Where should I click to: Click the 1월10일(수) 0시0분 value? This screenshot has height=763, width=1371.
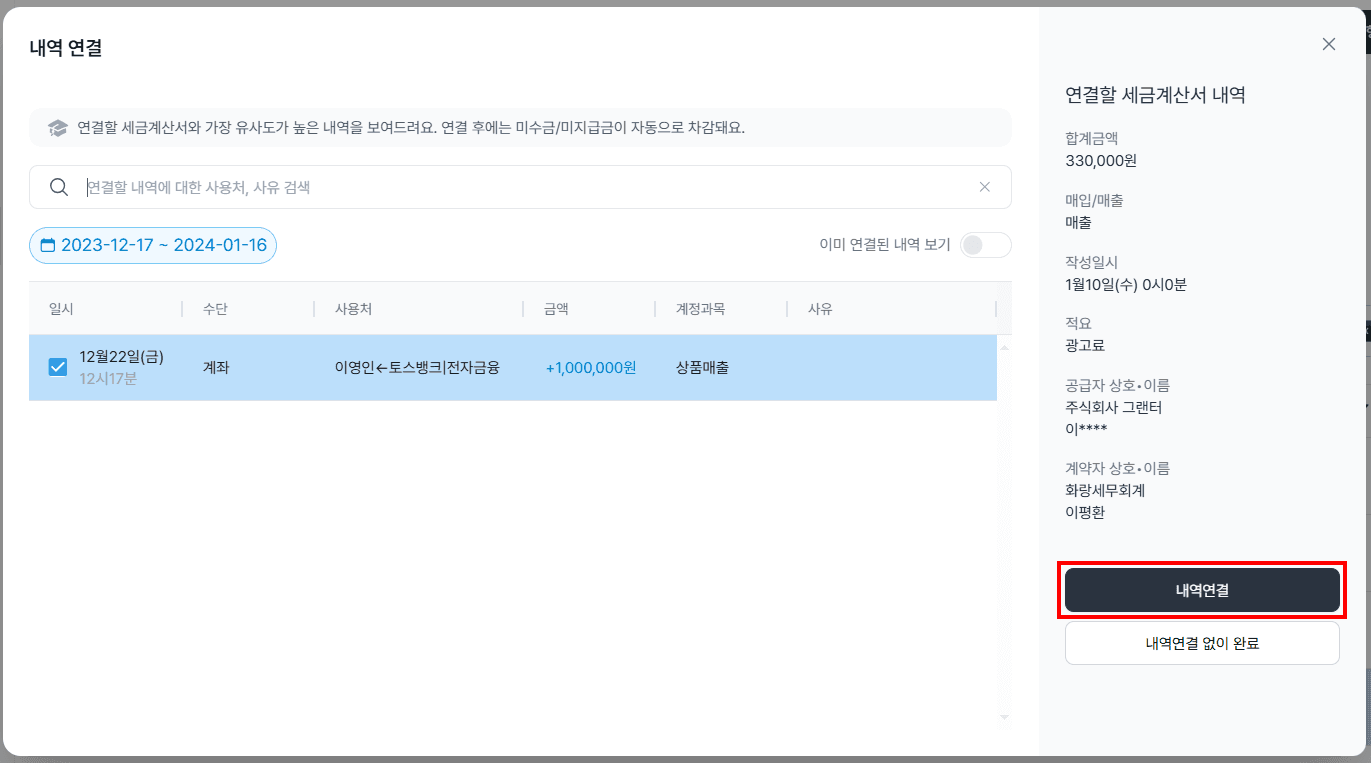tap(1126, 284)
